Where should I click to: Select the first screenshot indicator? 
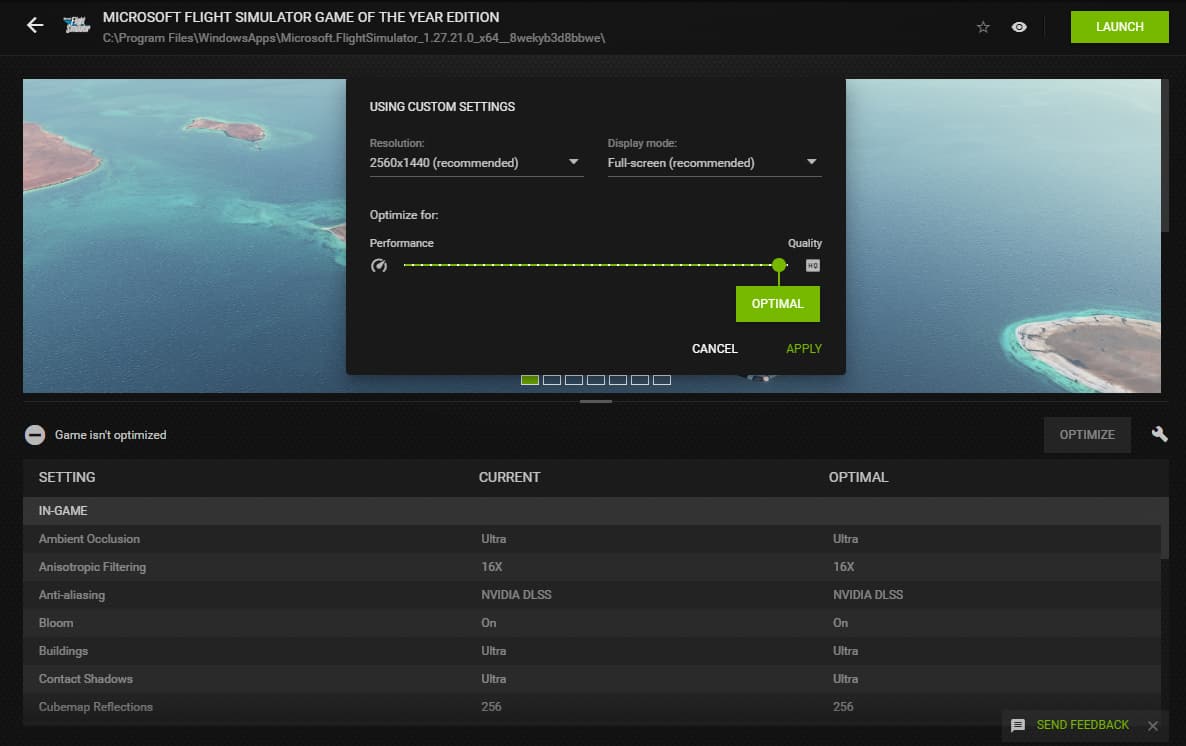(529, 380)
